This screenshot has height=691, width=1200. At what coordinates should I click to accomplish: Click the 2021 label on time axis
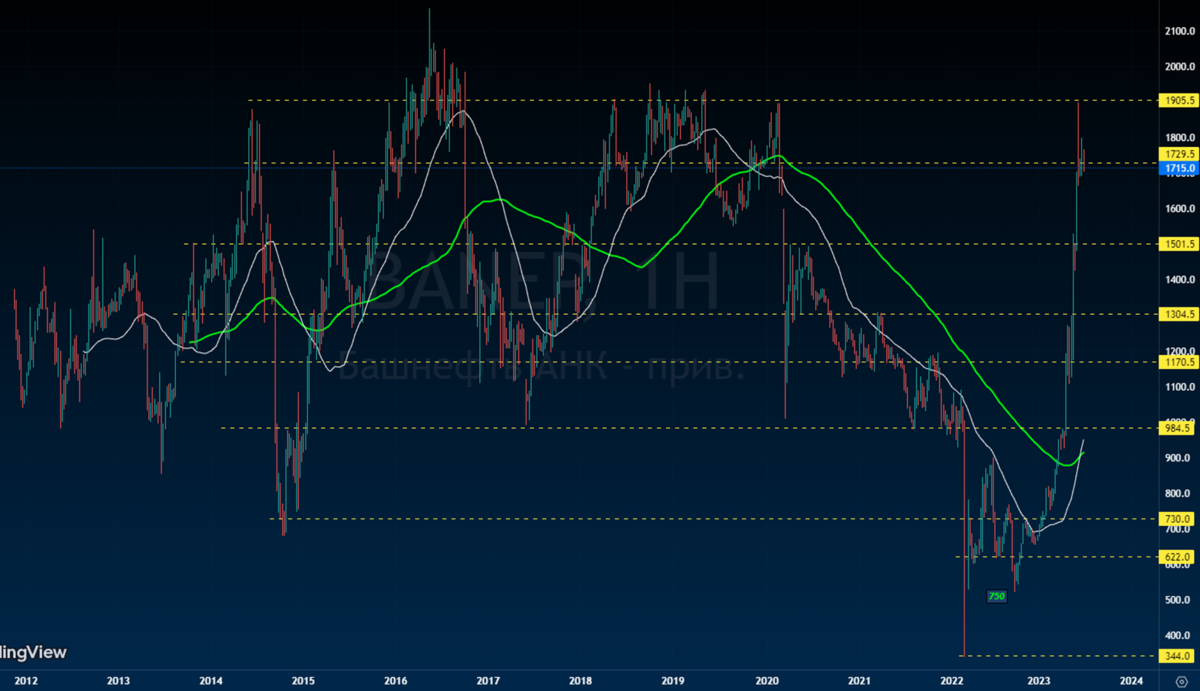click(x=858, y=680)
